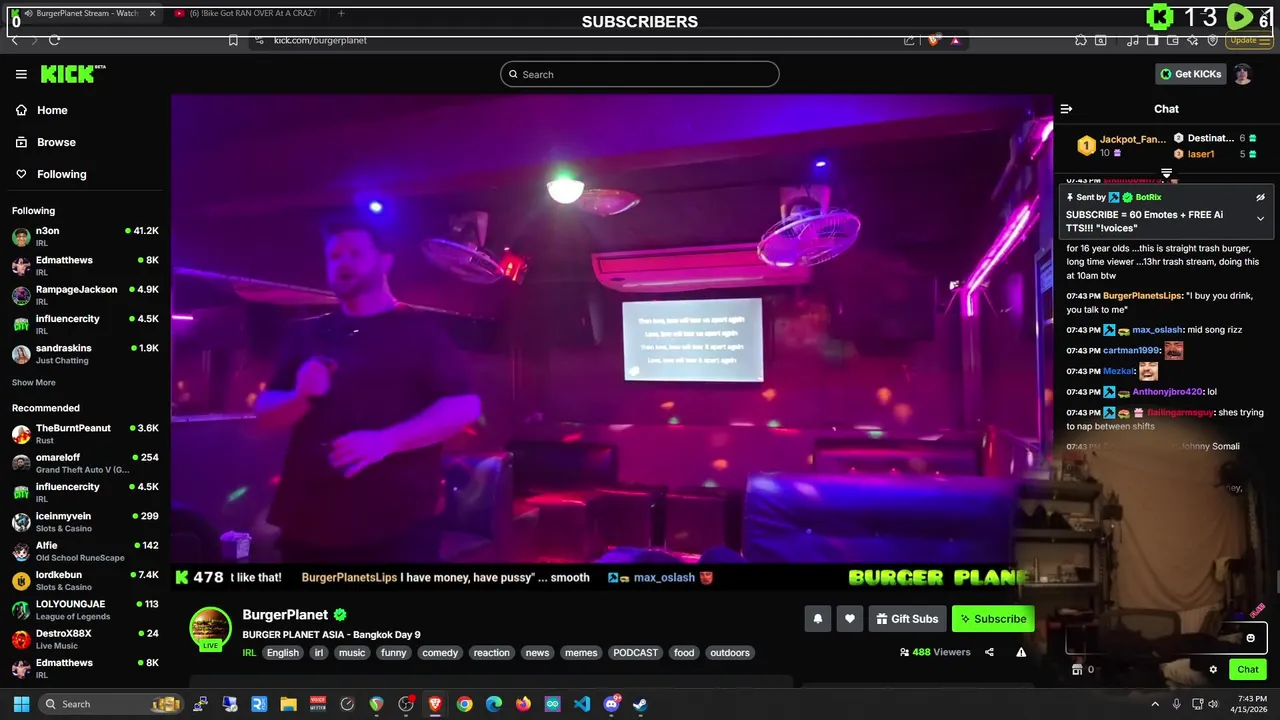
Task: Open the DestroX88X Live Music channel
Action: (85, 639)
